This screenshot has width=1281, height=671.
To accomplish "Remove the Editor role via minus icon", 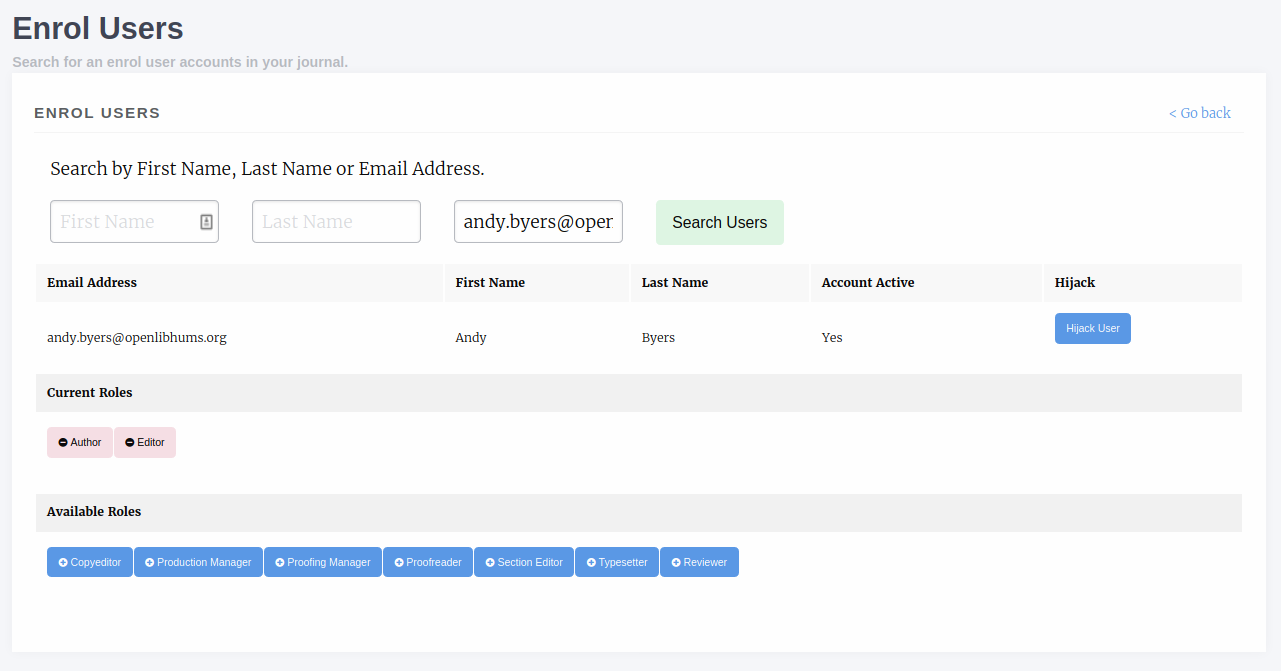I will click(x=130, y=443).
